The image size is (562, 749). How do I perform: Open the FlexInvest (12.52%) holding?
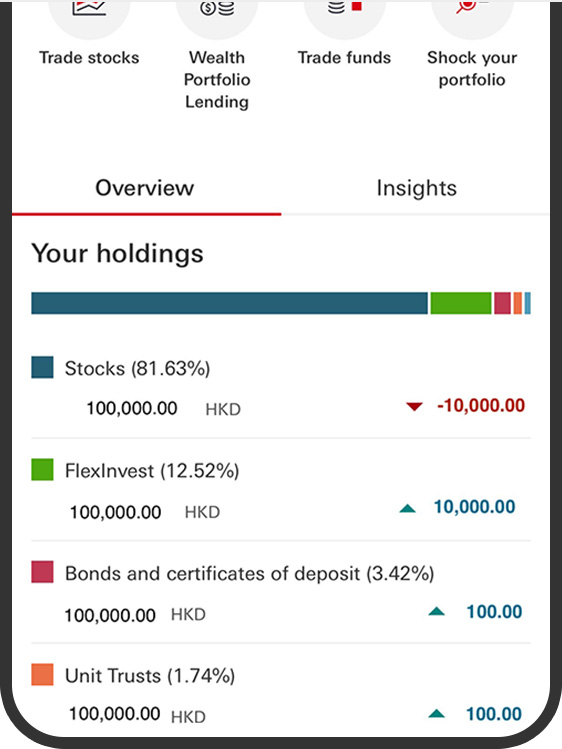281,490
